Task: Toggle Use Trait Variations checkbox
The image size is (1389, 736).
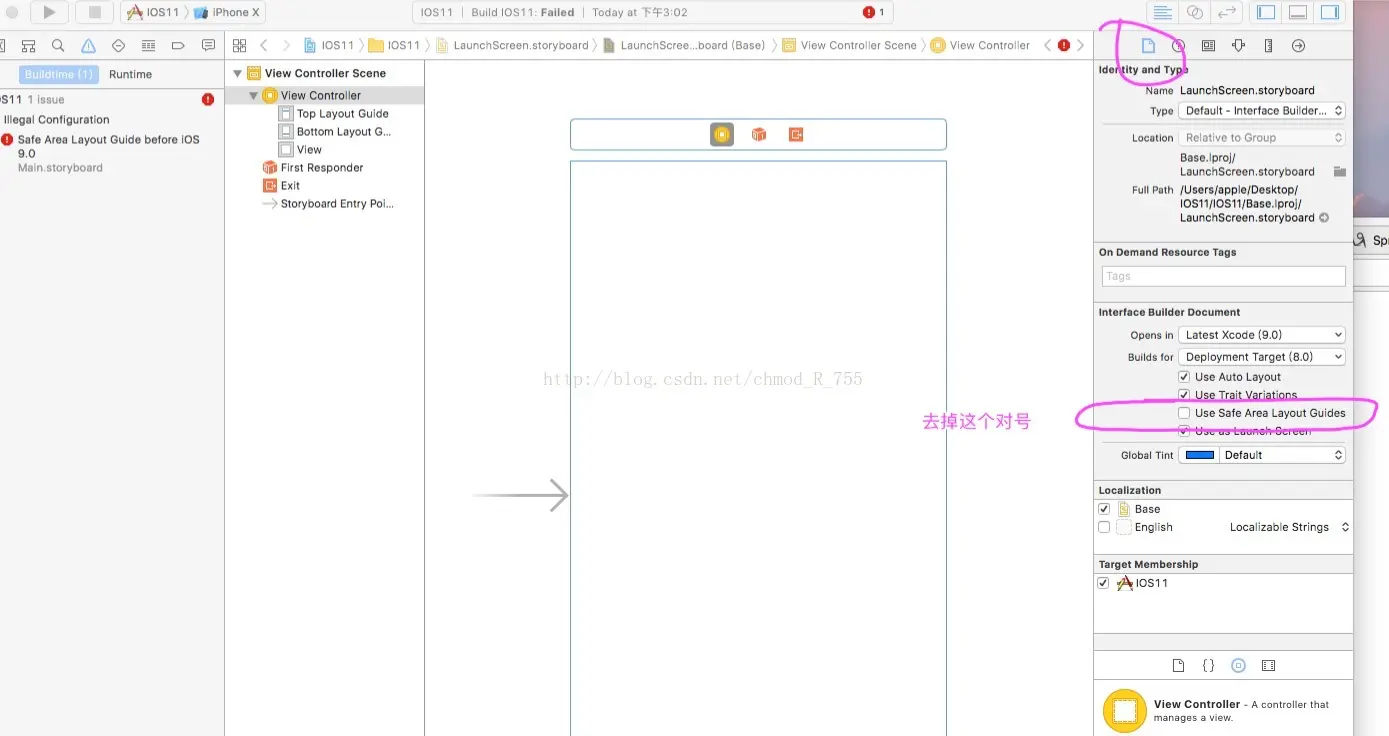Action: pos(1184,395)
